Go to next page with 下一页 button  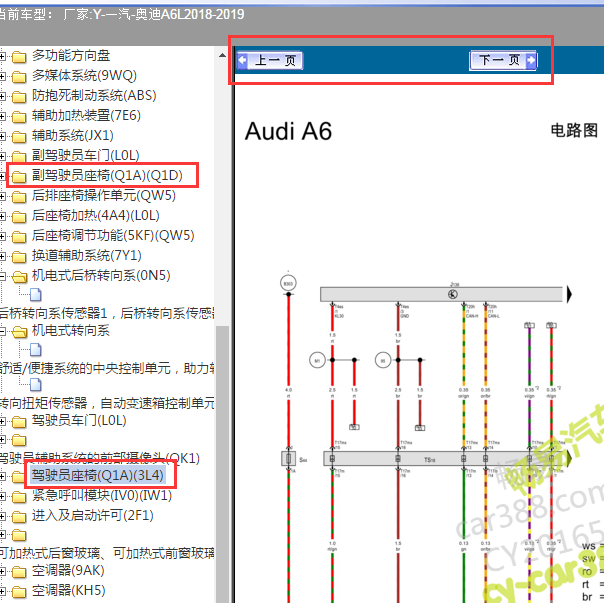pos(503,60)
